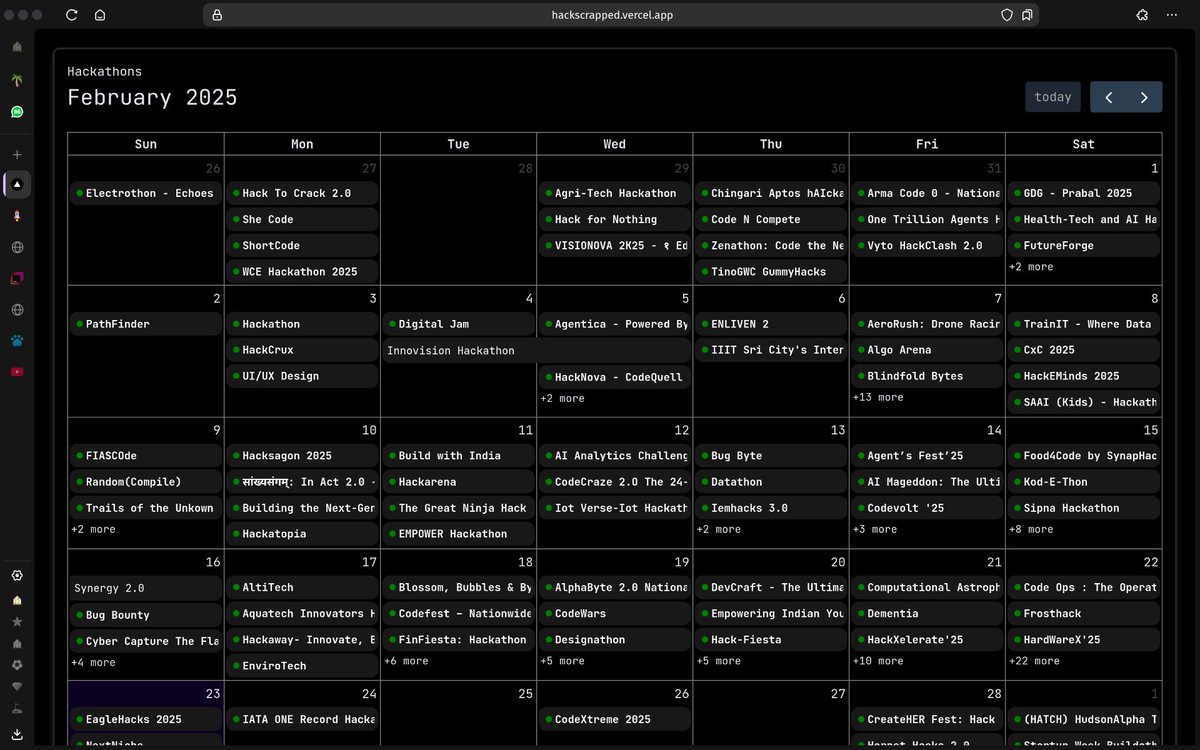Viewport: 1200px width, 750px height.
Task: Open the 'GDG - Prabal 2025' event
Action: tap(1083, 193)
